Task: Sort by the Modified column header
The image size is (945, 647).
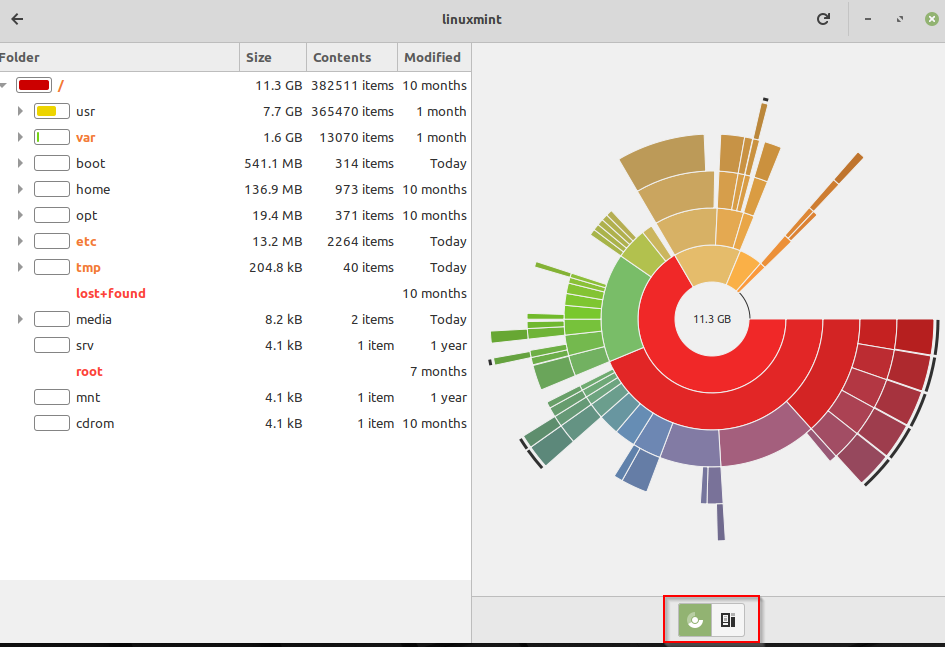Action: click(x=434, y=57)
